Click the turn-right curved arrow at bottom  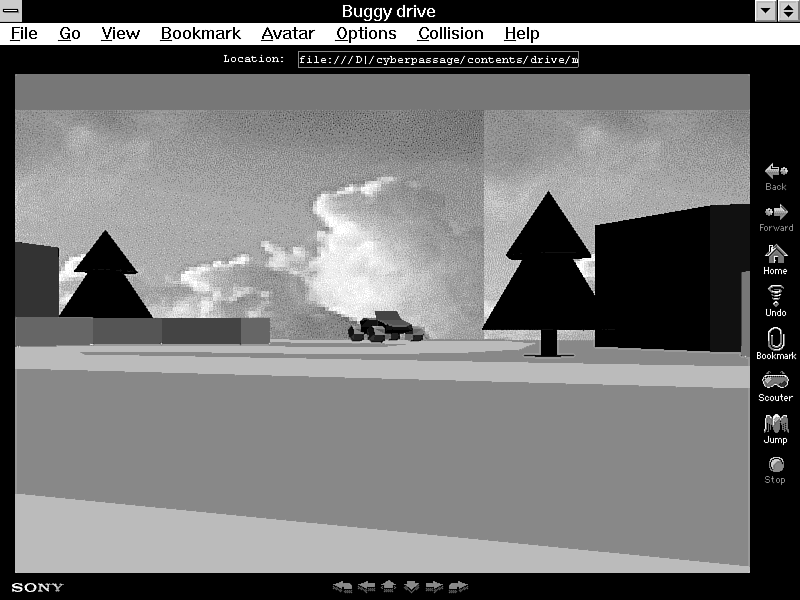pyautogui.click(x=458, y=586)
